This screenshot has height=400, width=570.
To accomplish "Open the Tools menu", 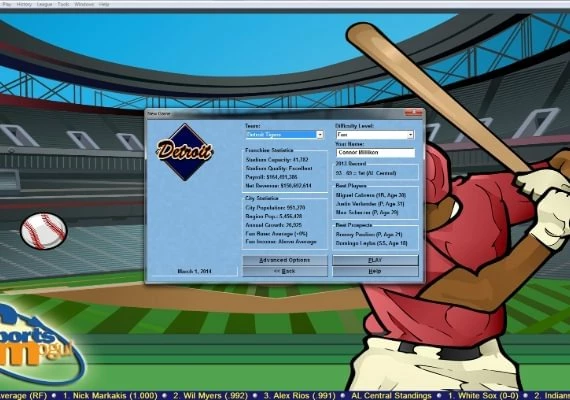I will pyautogui.click(x=63, y=4).
